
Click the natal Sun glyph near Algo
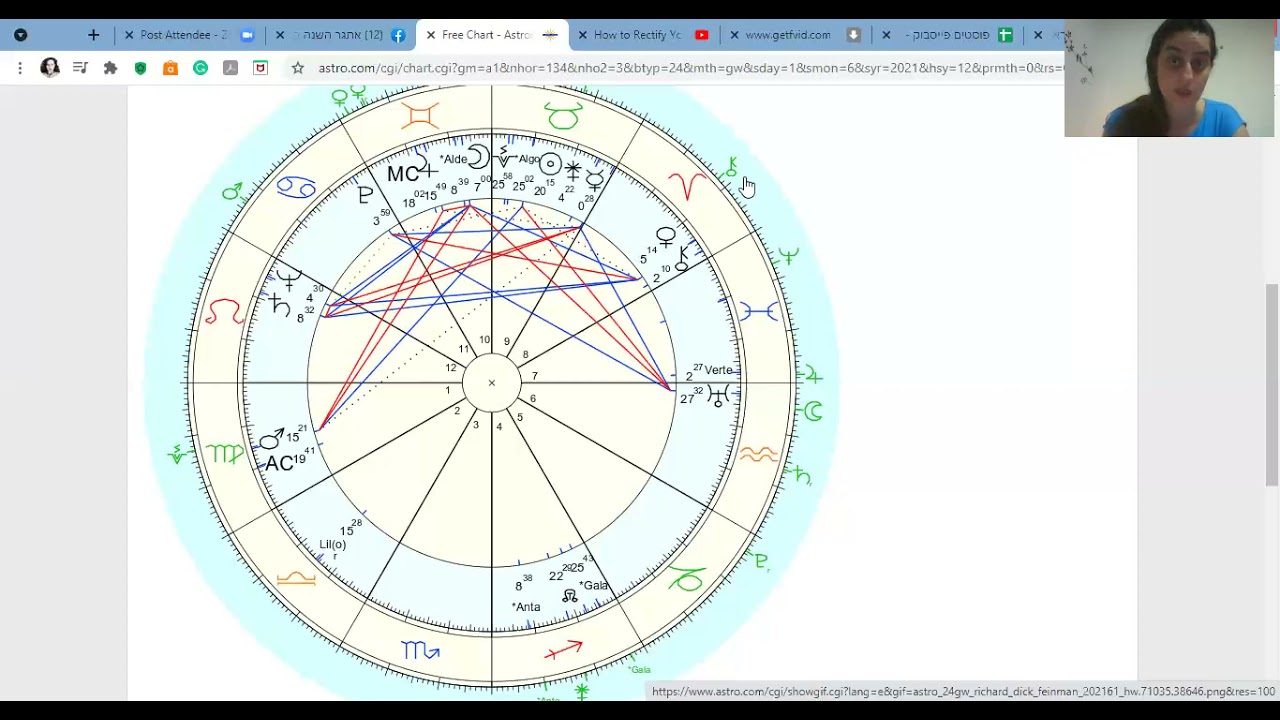coord(550,163)
